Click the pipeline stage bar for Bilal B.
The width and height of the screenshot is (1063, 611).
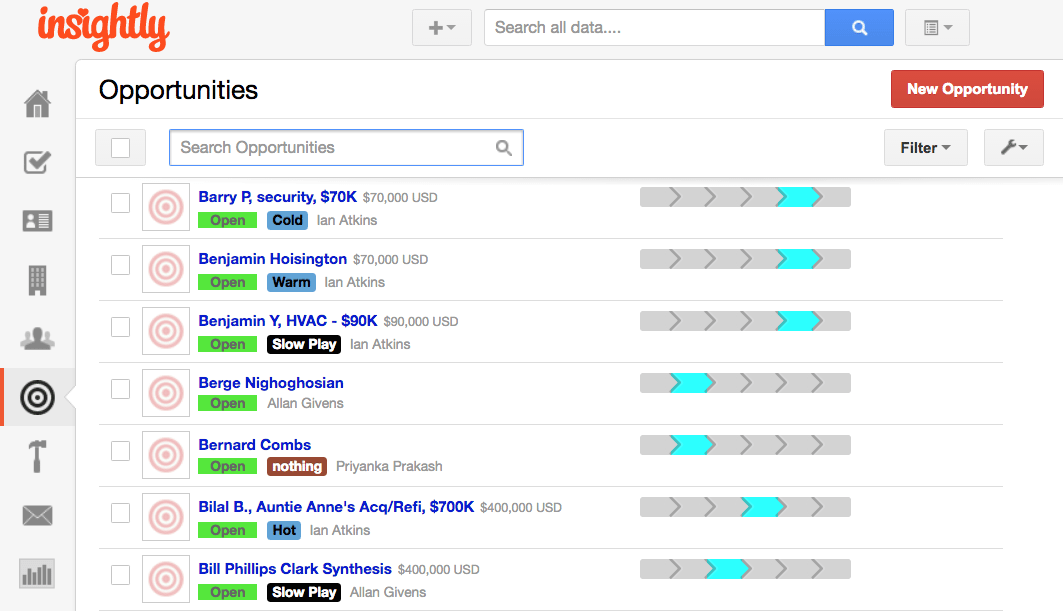pos(745,507)
